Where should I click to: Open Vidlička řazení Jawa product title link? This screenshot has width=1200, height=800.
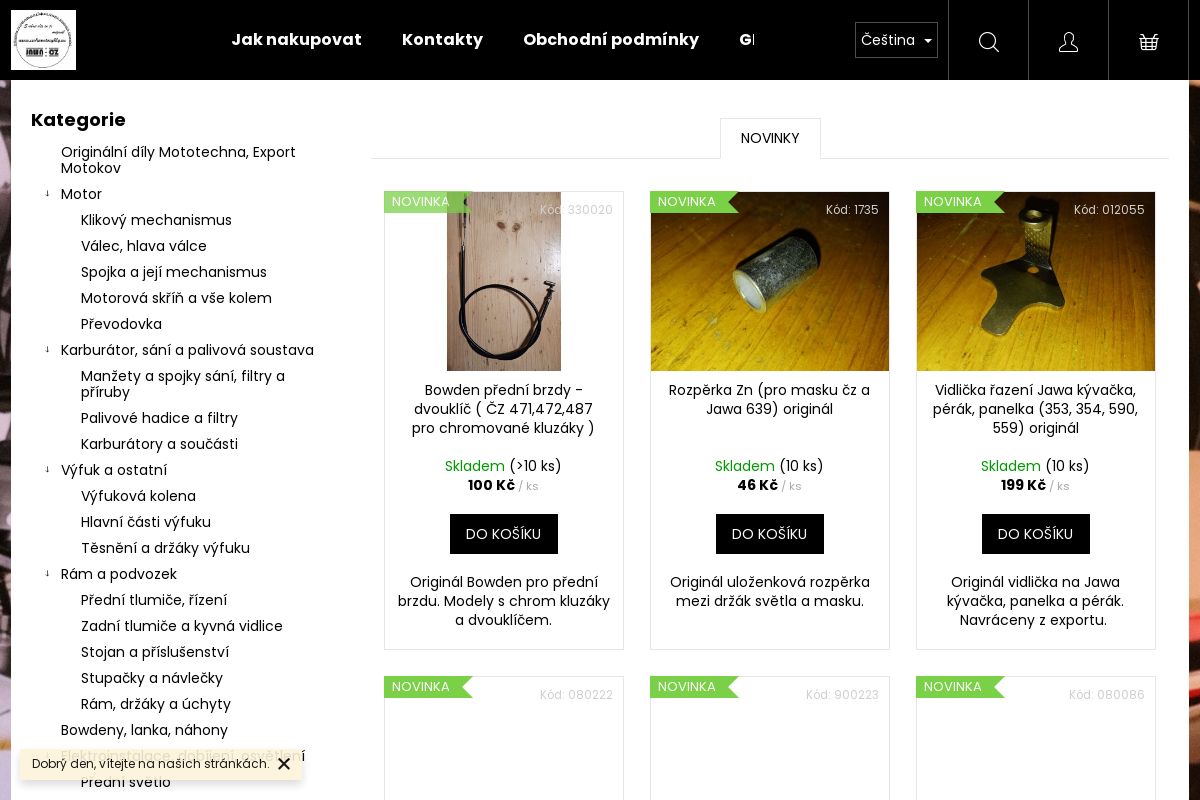1036,409
